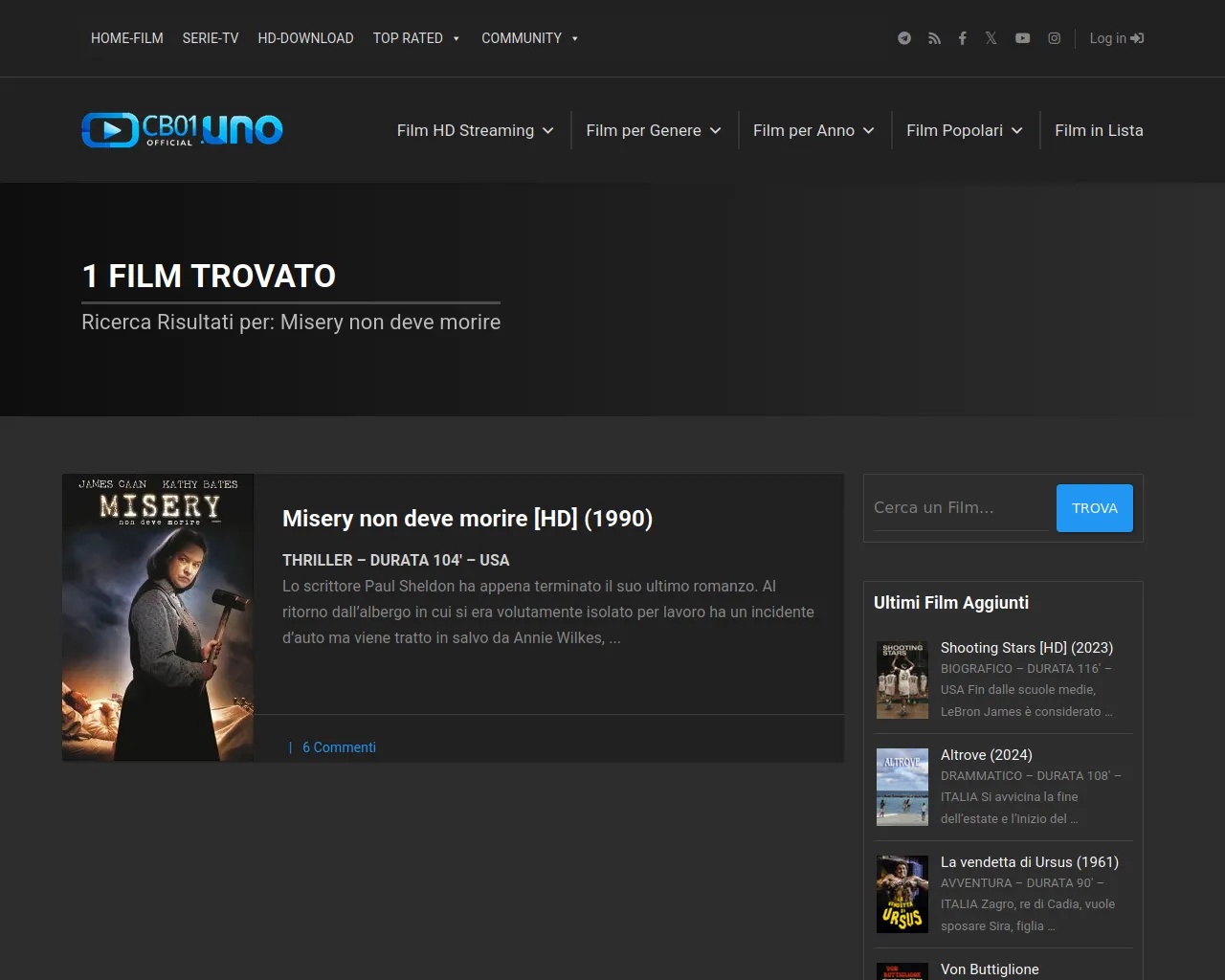Click the Cerca un Film search field
This screenshot has width=1225, height=980.
[957, 507]
